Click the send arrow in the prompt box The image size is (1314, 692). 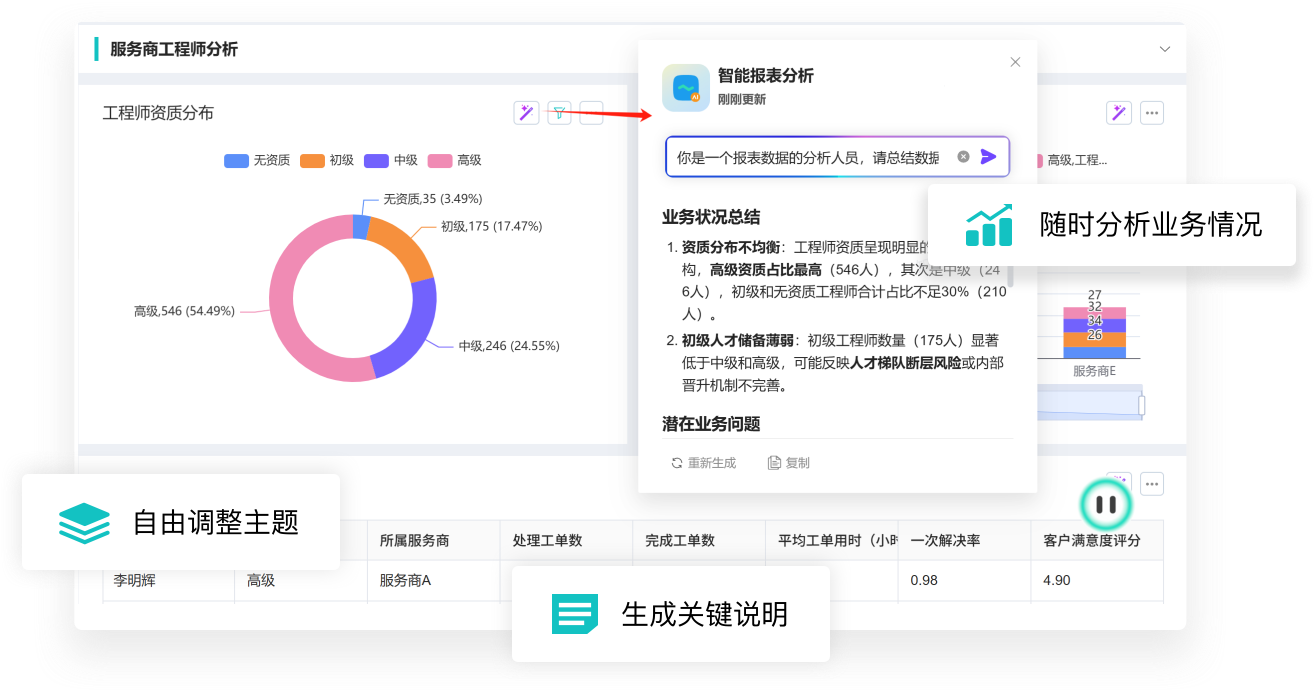[988, 157]
